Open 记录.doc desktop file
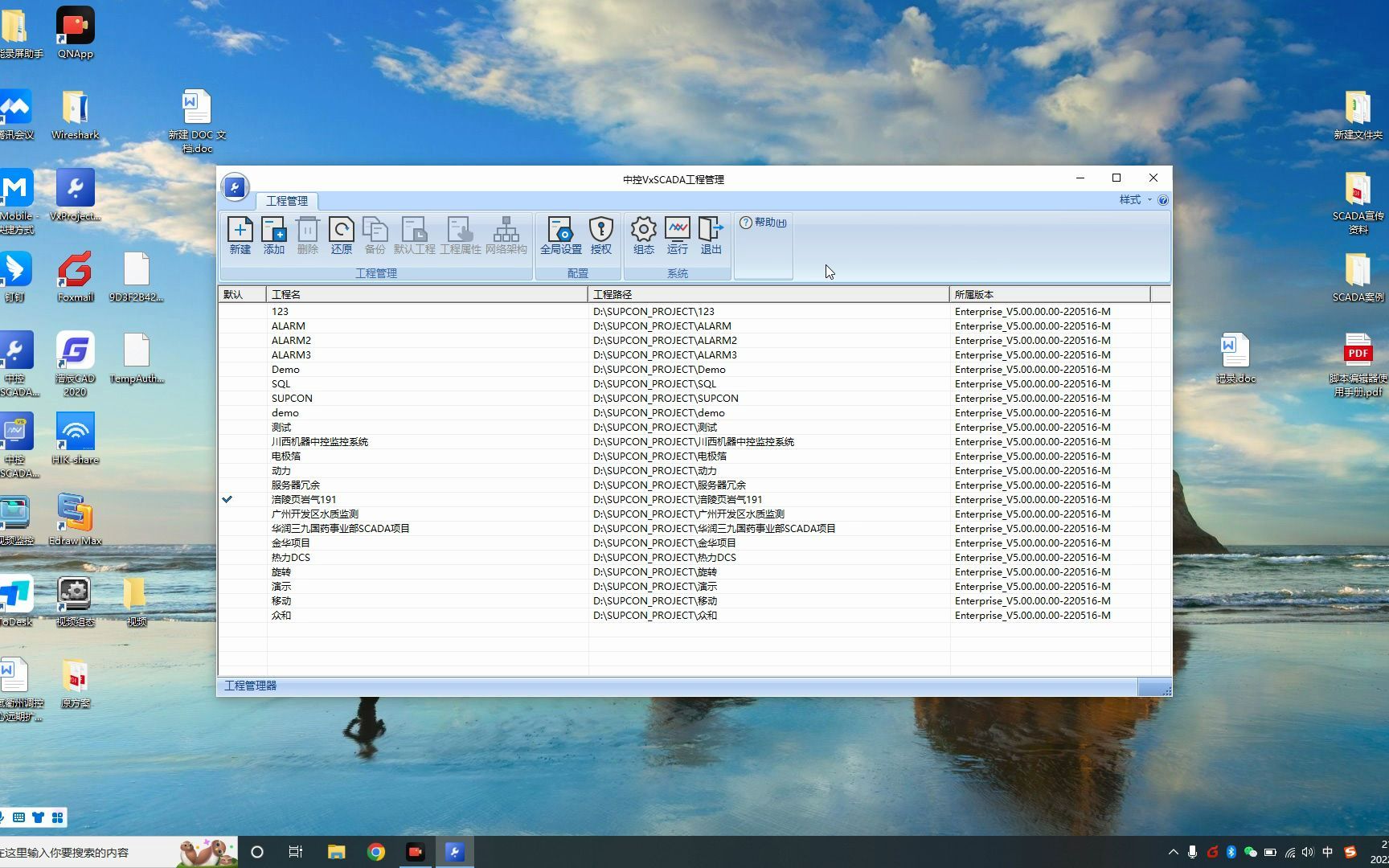The height and width of the screenshot is (868, 1389). (1235, 358)
